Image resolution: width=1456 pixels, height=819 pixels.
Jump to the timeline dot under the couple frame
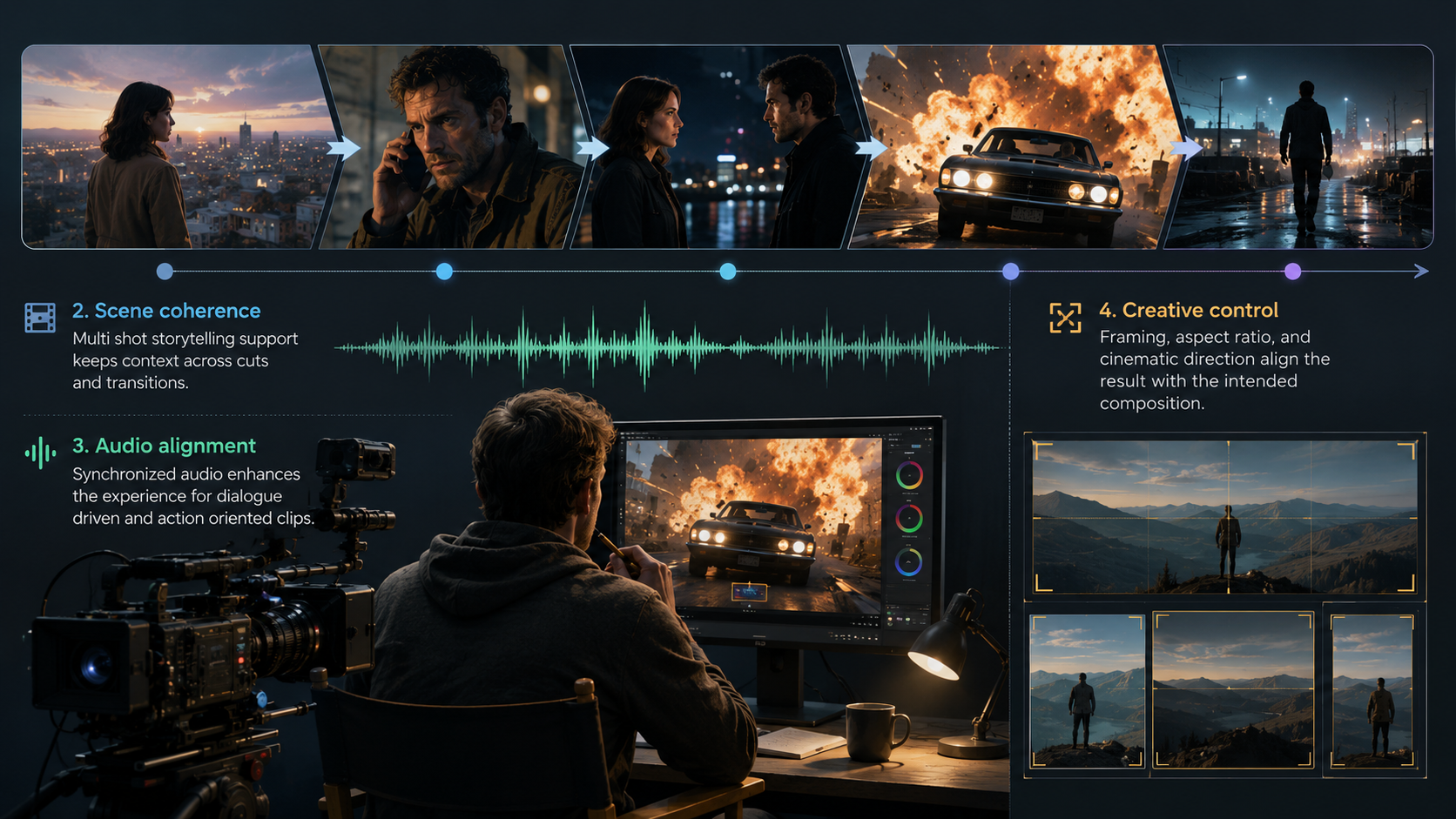click(728, 272)
